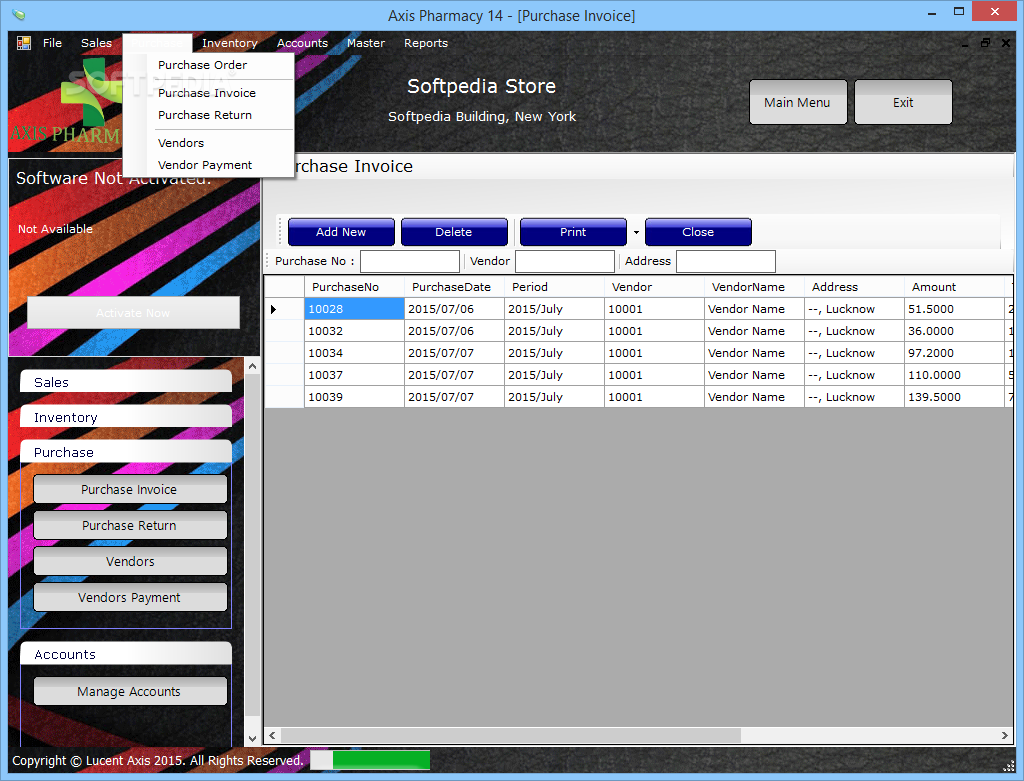
Task: Open the File menu
Action: (52, 43)
